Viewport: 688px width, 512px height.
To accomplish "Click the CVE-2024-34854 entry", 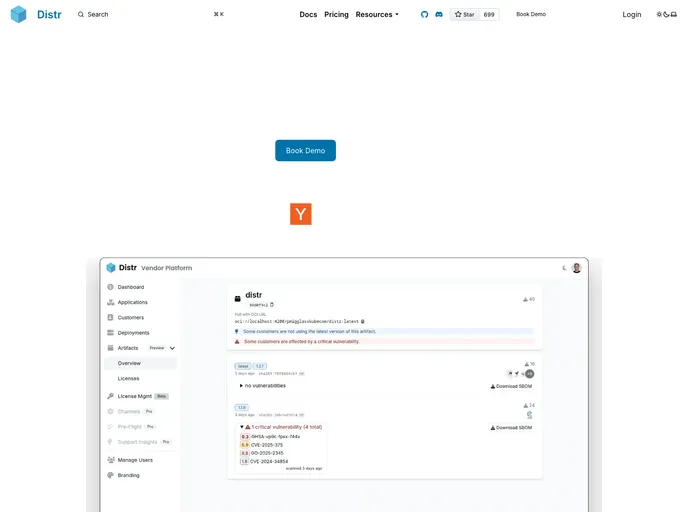I will [265, 462].
